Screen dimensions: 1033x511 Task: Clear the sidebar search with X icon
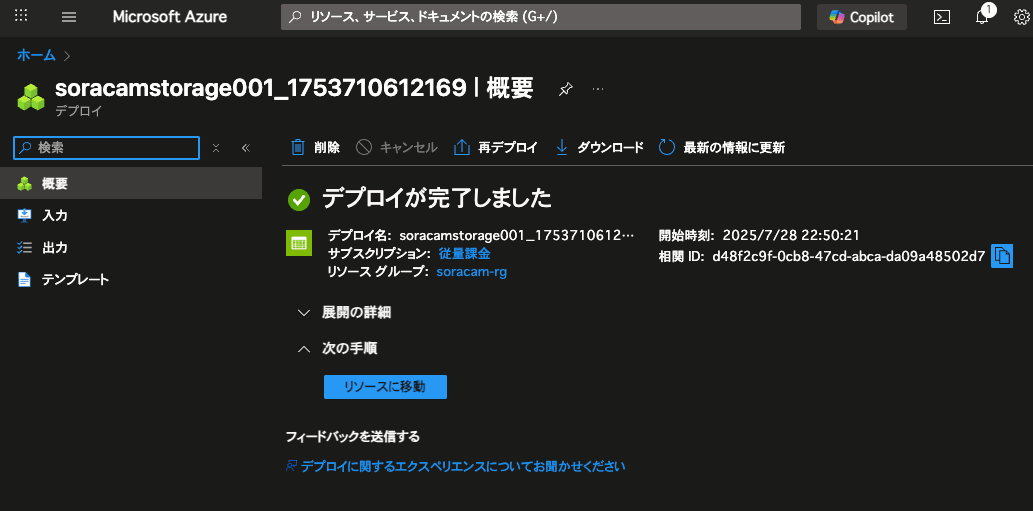coord(215,148)
